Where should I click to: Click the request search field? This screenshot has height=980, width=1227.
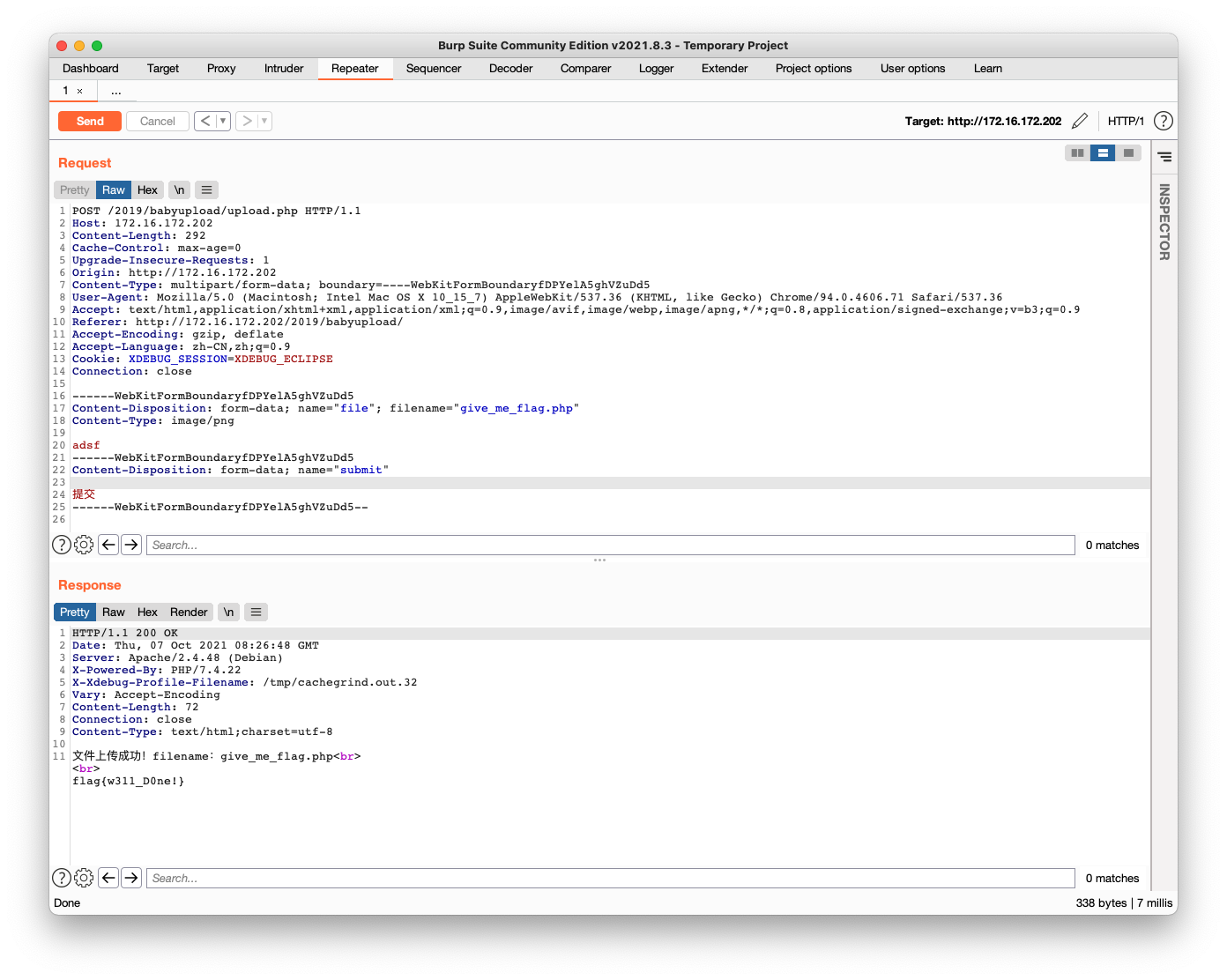(610, 545)
